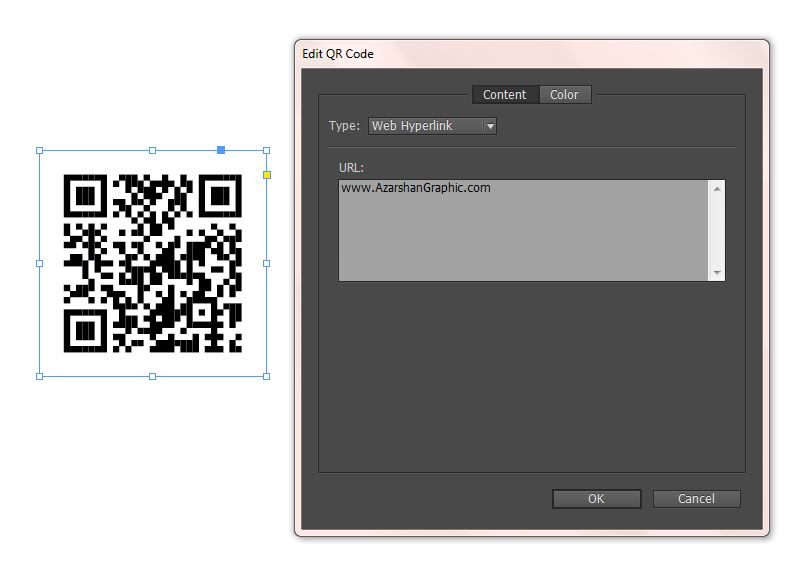The image size is (800, 571).
Task: Switch to the Color tab
Action: (564, 95)
